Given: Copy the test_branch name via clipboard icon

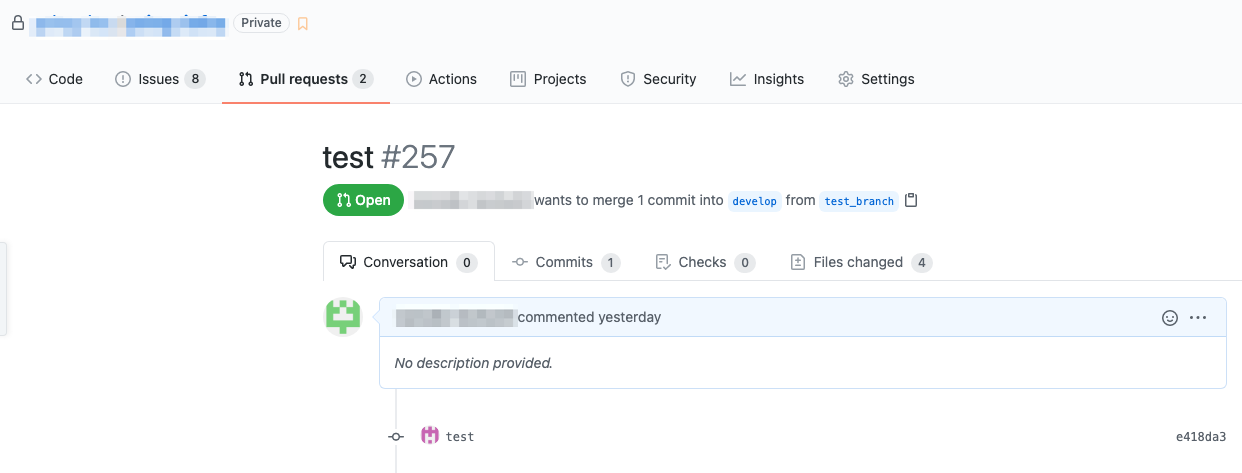Looking at the screenshot, I should click(x=911, y=200).
